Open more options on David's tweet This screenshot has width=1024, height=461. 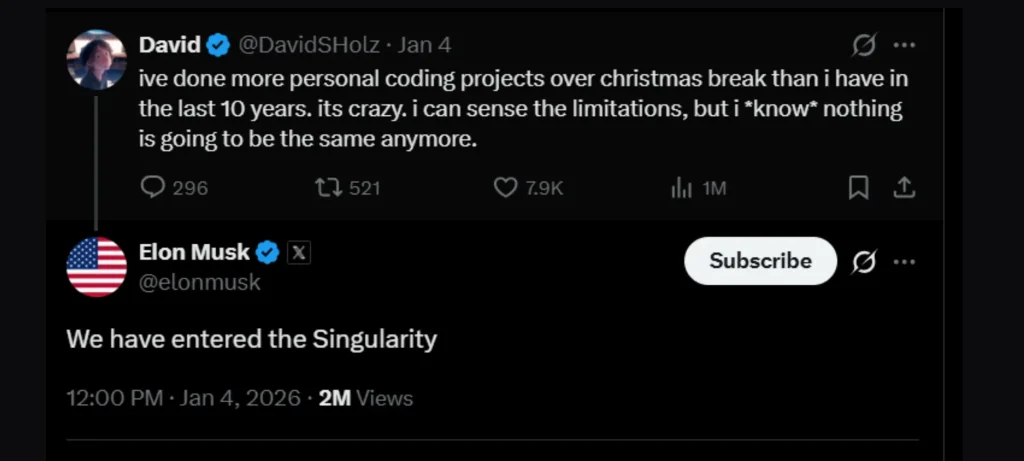(903, 45)
